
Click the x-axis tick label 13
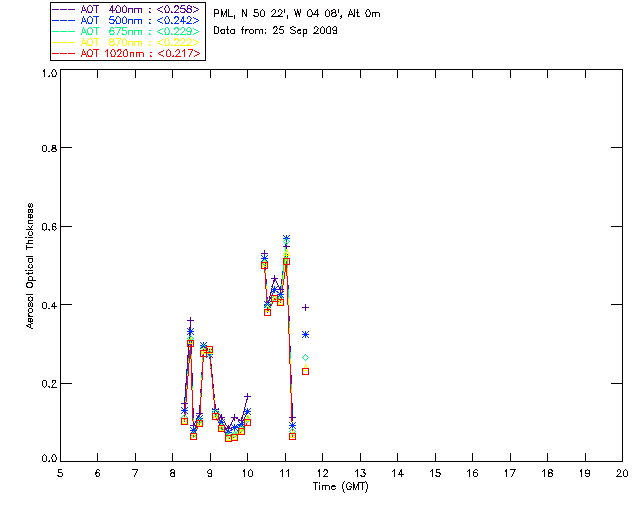(360, 473)
